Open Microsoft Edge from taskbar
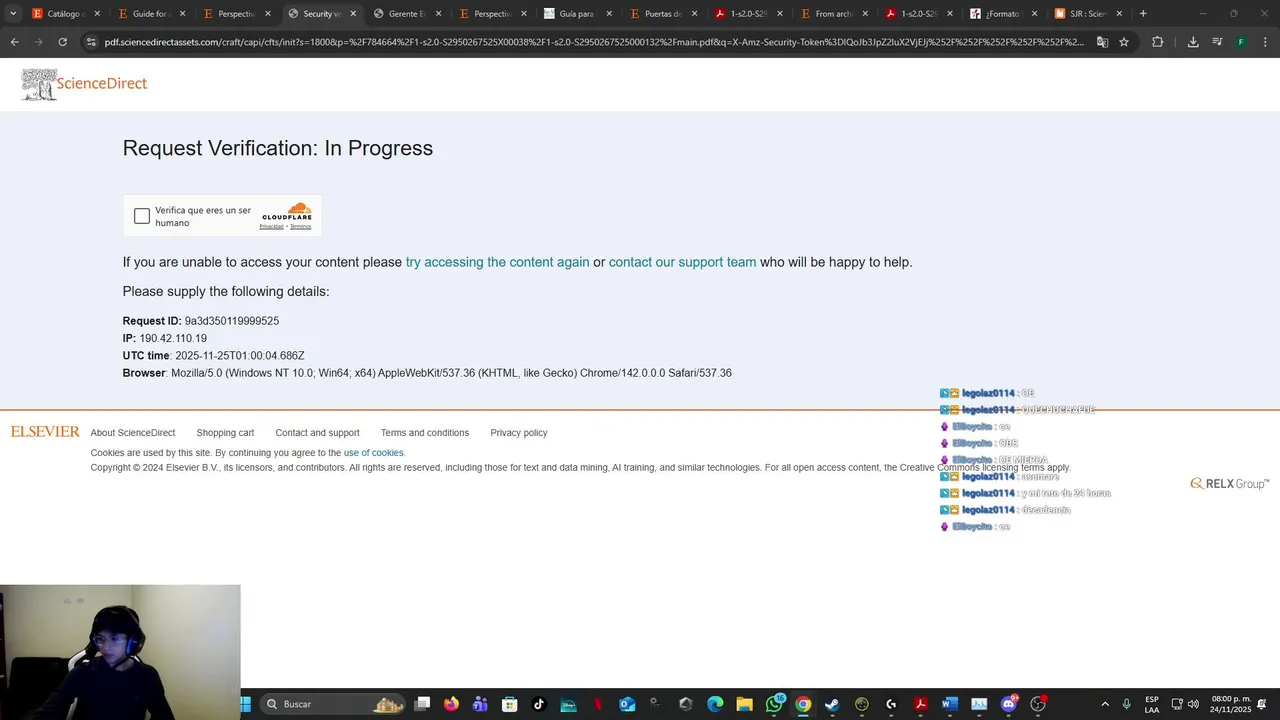The width and height of the screenshot is (1280, 720). click(715, 704)
